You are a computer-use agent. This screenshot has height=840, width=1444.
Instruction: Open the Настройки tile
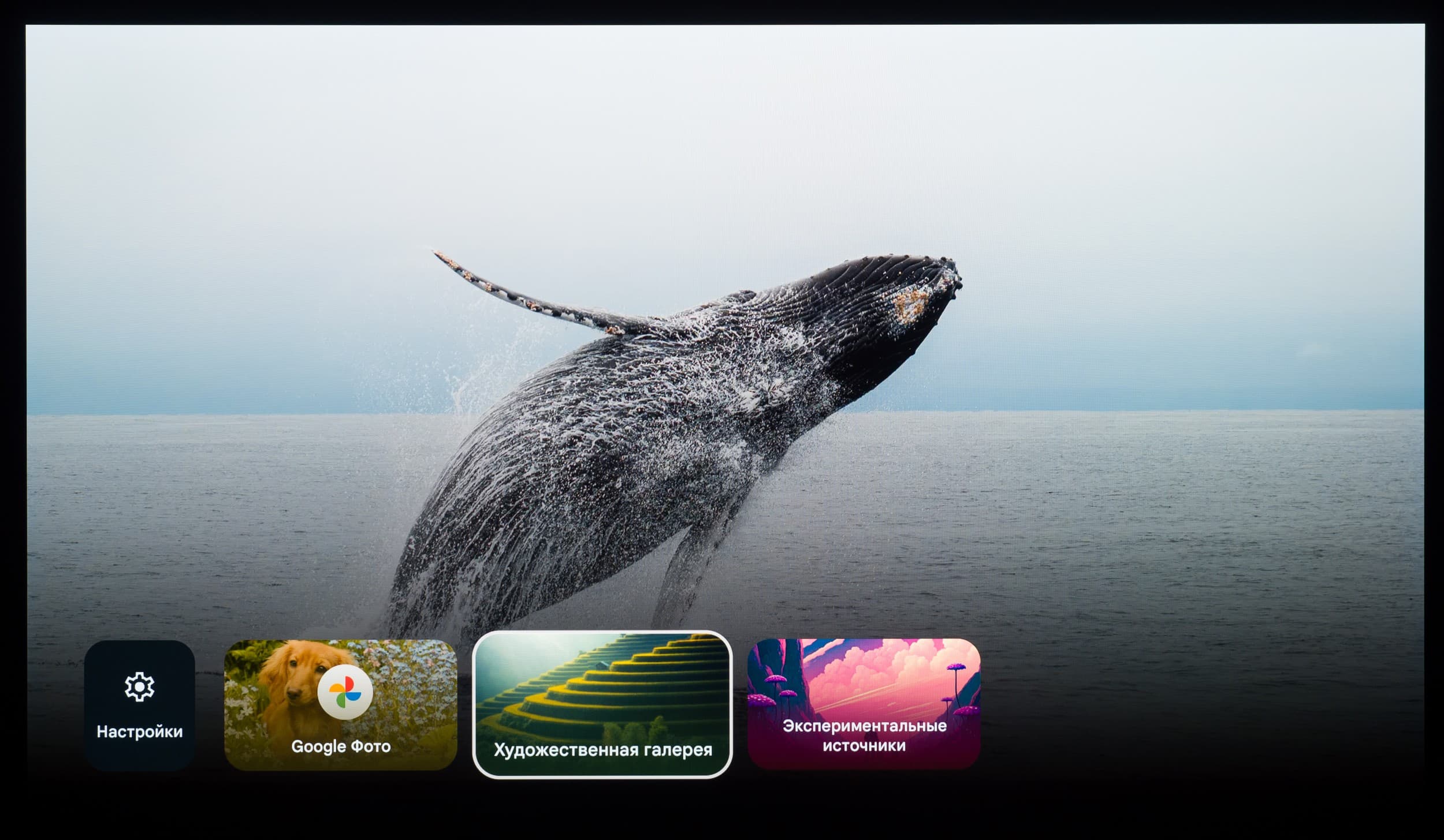pos(139,705)
